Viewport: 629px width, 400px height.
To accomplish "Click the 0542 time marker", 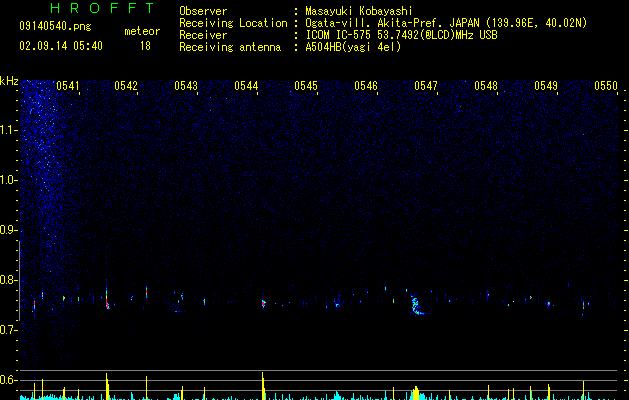I will [126, 86].
